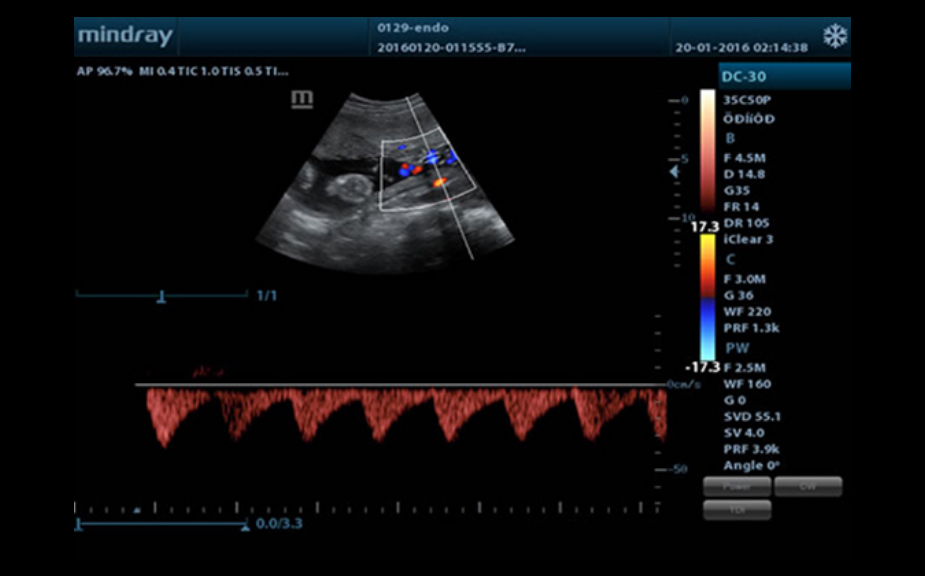Click the focus position arrow on depth scale
The height and width of the screenshot is (576, 925).
[675, 172]
